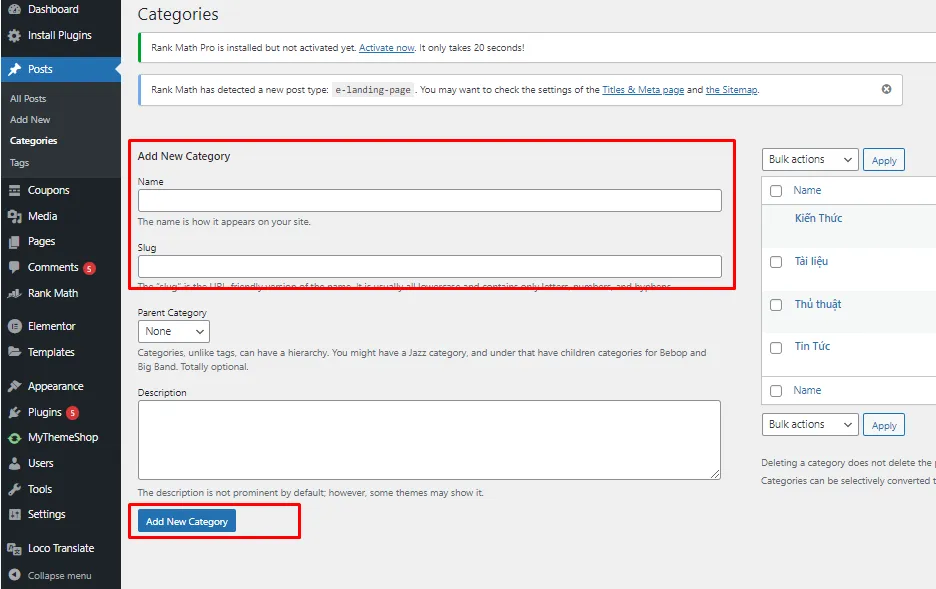The height and width of the screenshot is (589, 936).
Task: Click the Plugins plug icon
Action: 14,412
